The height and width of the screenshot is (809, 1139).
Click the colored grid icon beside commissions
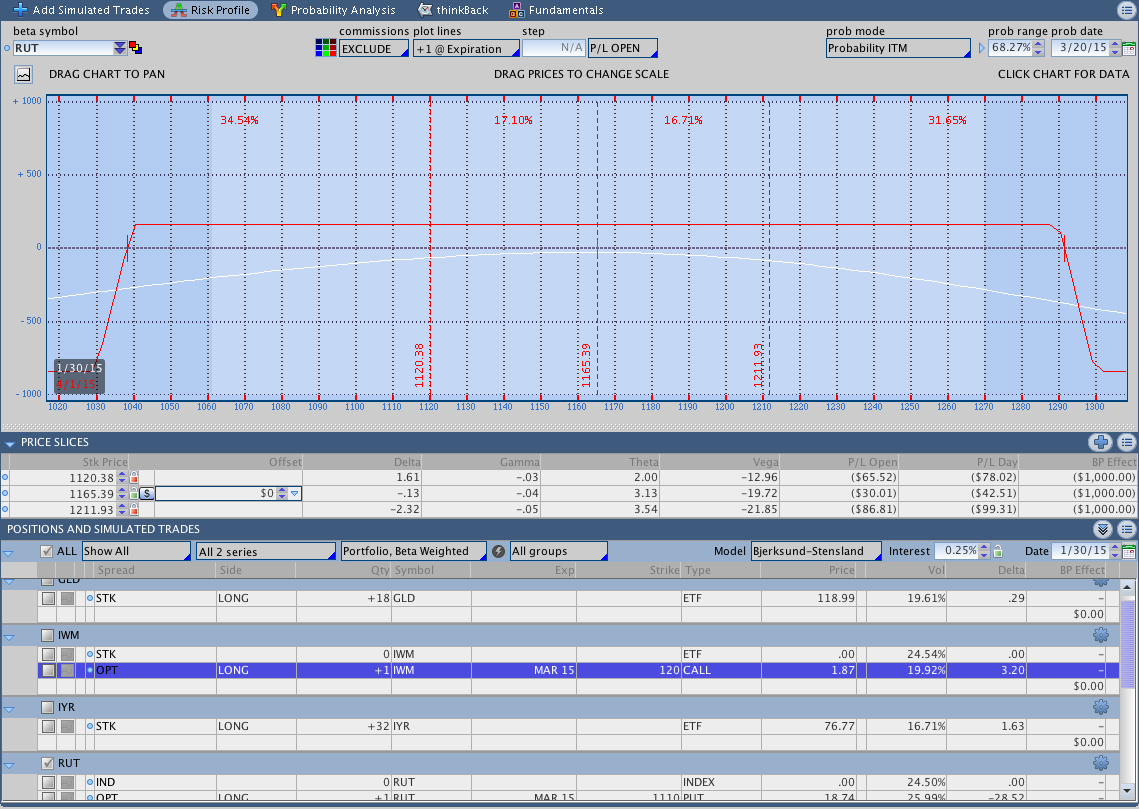[325, 48]
